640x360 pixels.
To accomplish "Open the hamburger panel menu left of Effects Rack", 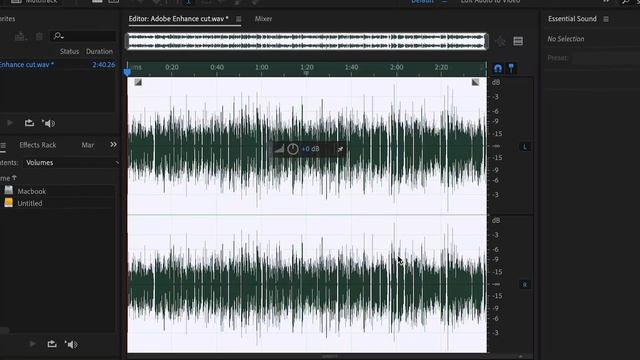I will click(x=3, y=145).
